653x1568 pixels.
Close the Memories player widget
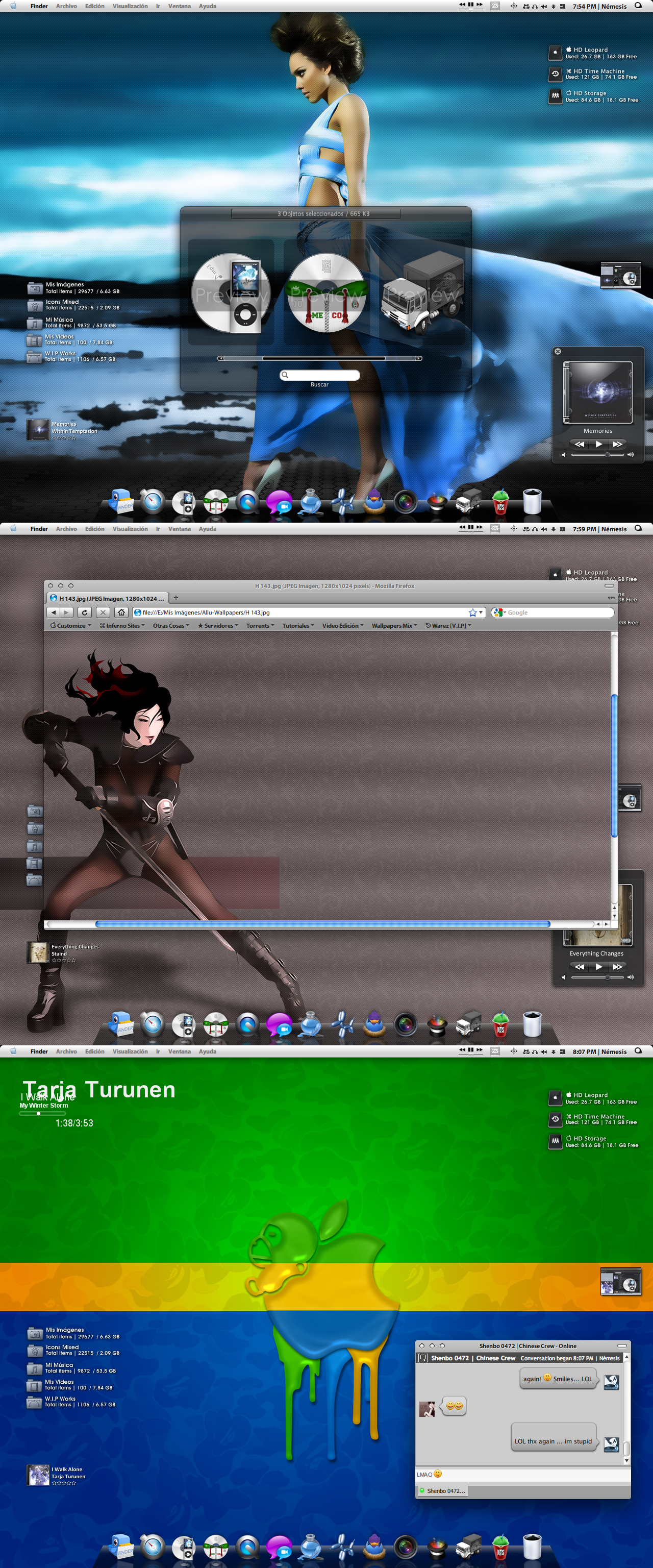pos(558,351)
